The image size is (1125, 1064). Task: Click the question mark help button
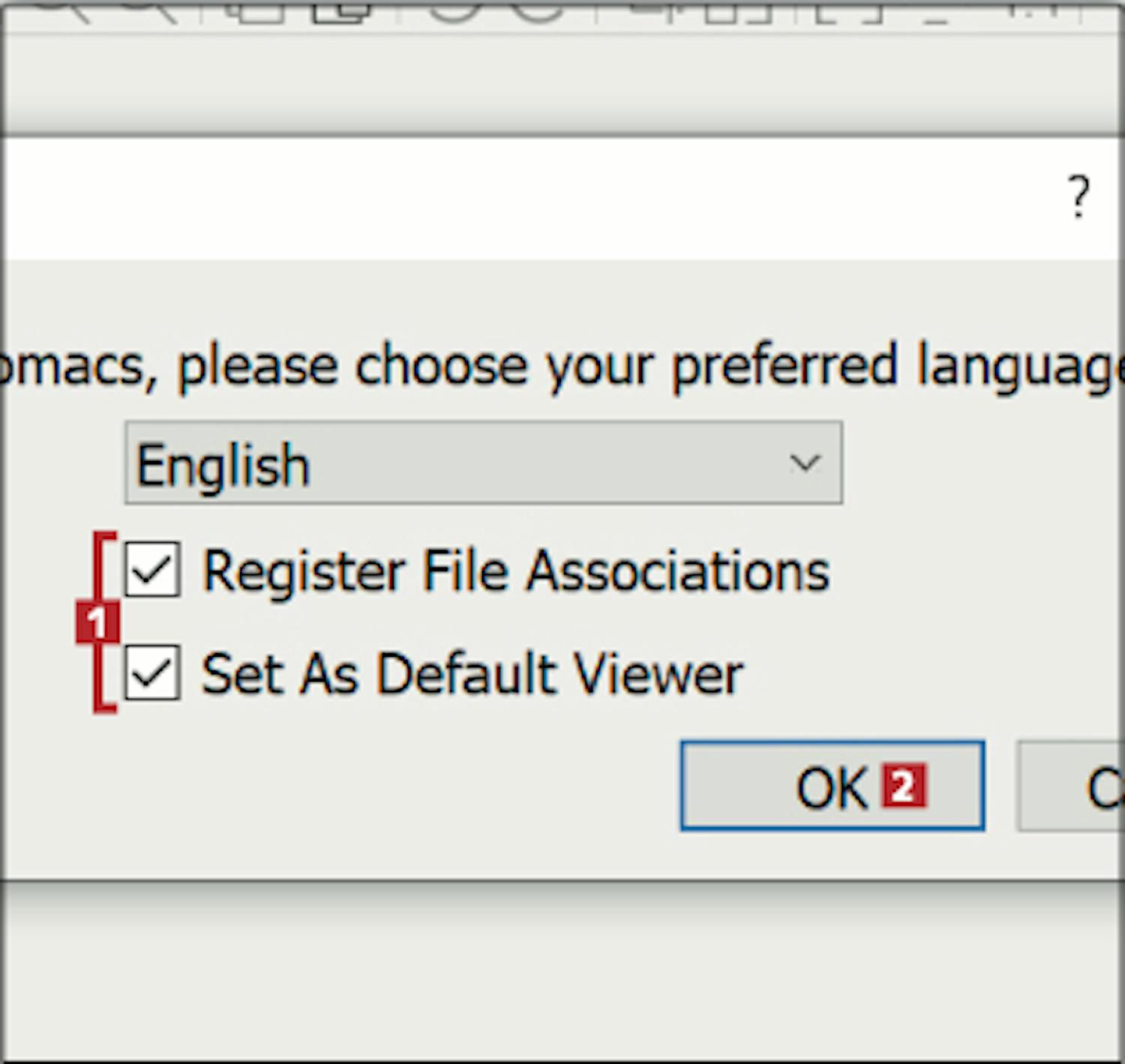(1078, 196)
